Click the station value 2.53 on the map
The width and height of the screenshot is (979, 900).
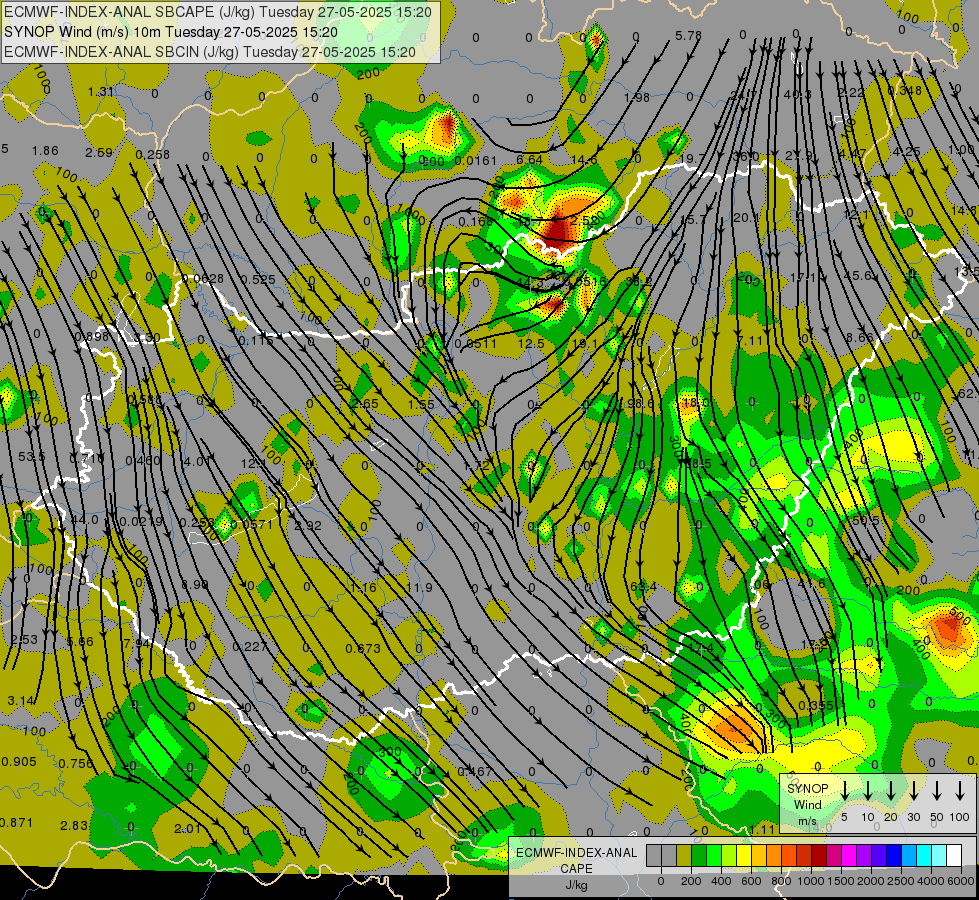[24, 640]
